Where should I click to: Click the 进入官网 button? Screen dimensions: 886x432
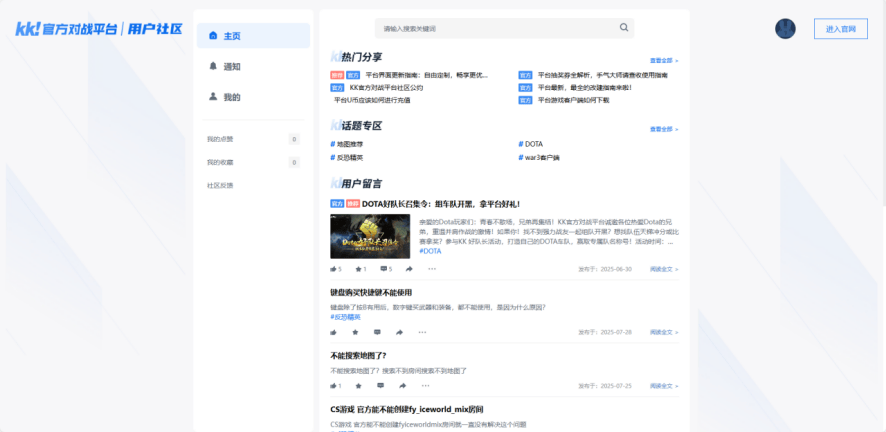[x=840, y=29]
